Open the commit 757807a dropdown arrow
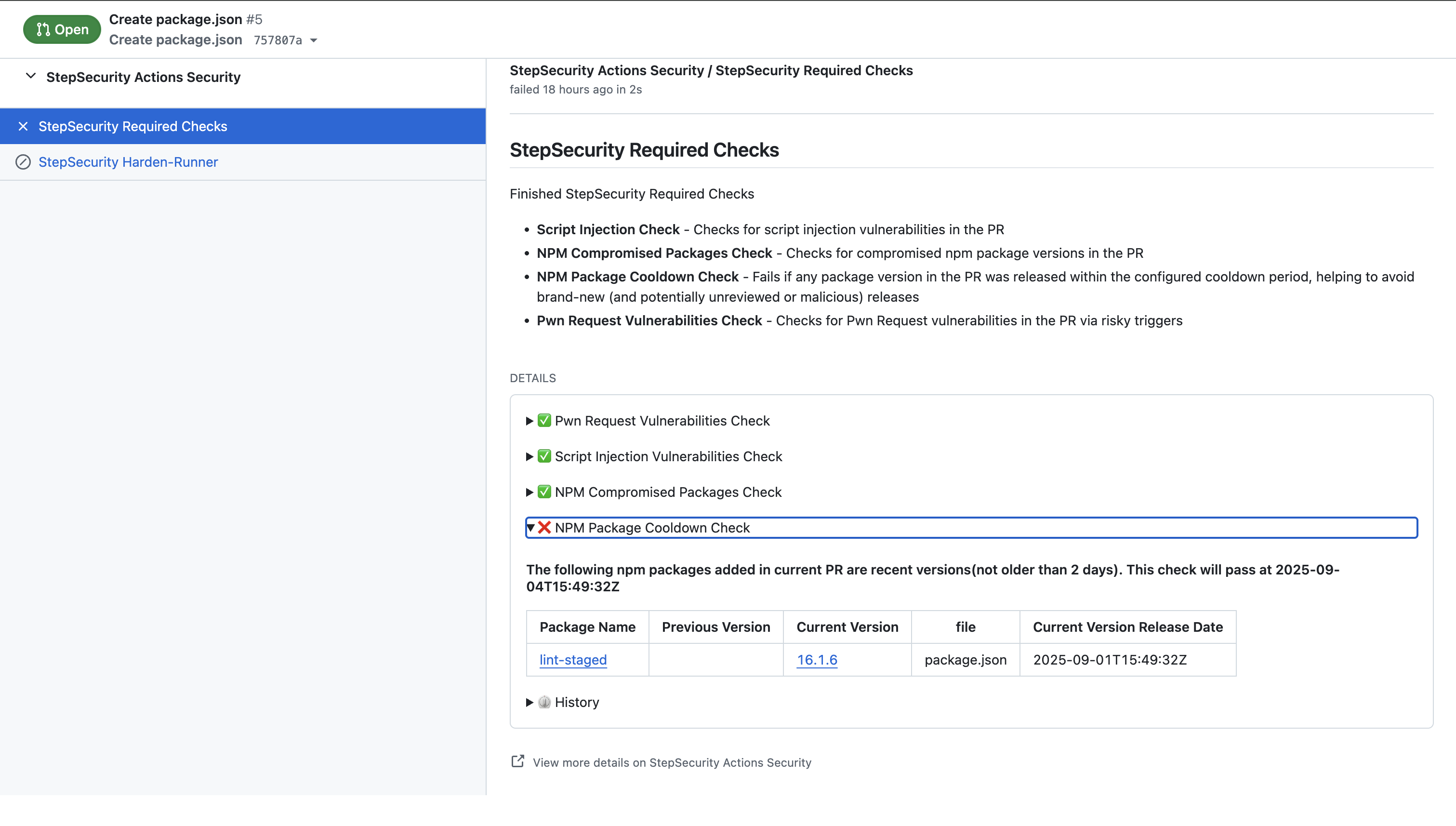The width and height of the screenshot is (1456, 826). pos(314,40)
